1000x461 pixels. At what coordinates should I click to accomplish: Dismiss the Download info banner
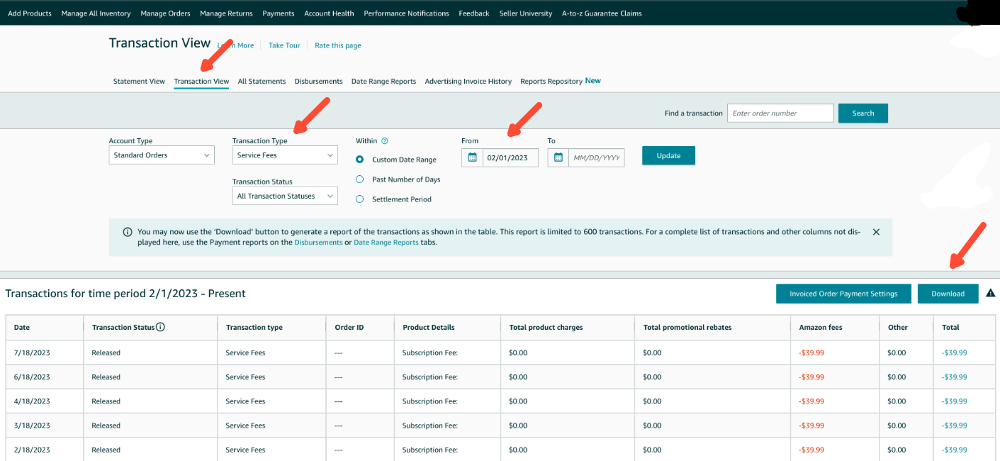click(x=876, y=232)
